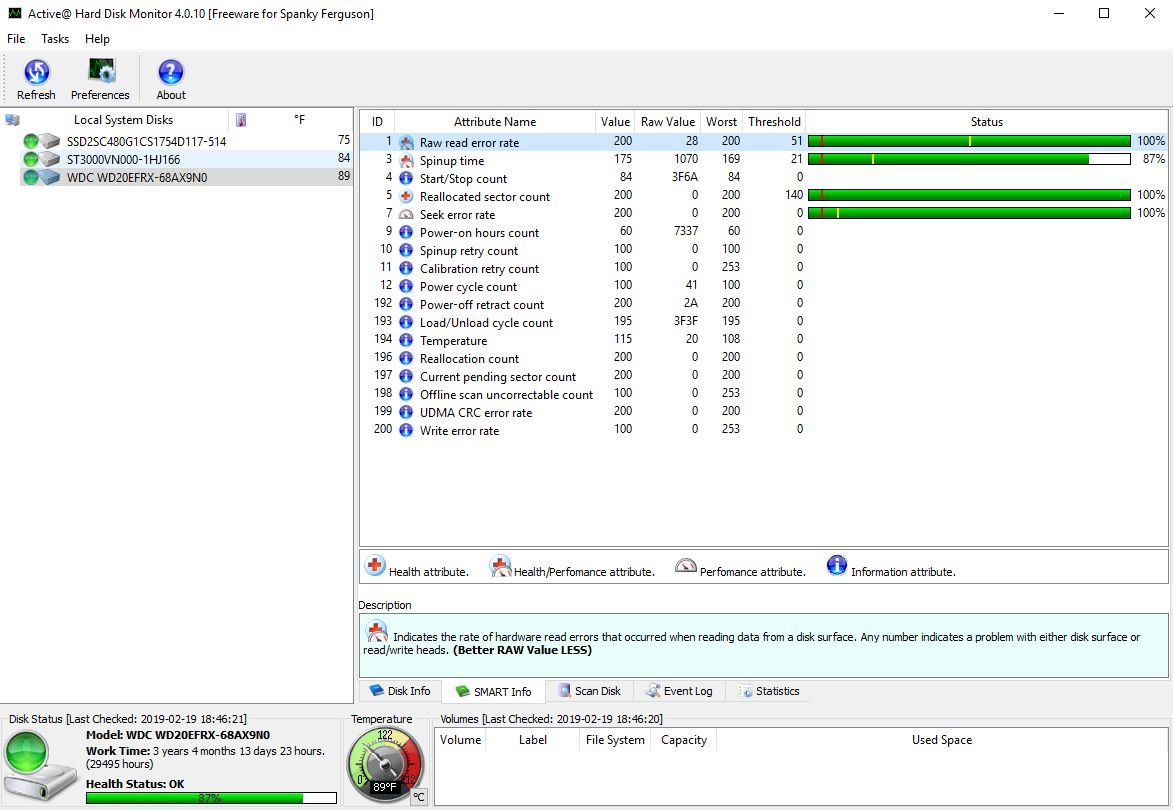Click the Seek error rate performance icon

tap(406, 214)
